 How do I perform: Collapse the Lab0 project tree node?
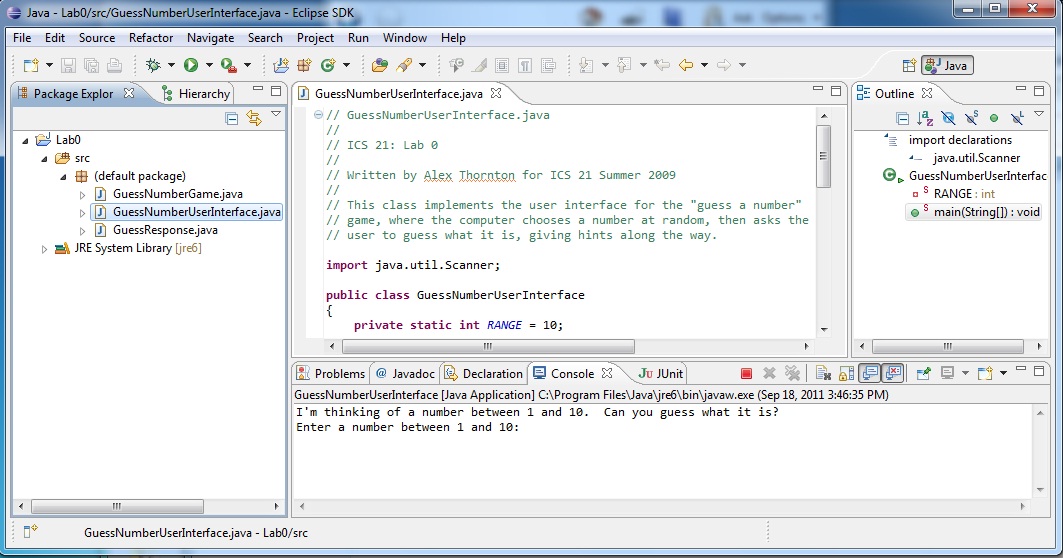click(x=25, y=140)
